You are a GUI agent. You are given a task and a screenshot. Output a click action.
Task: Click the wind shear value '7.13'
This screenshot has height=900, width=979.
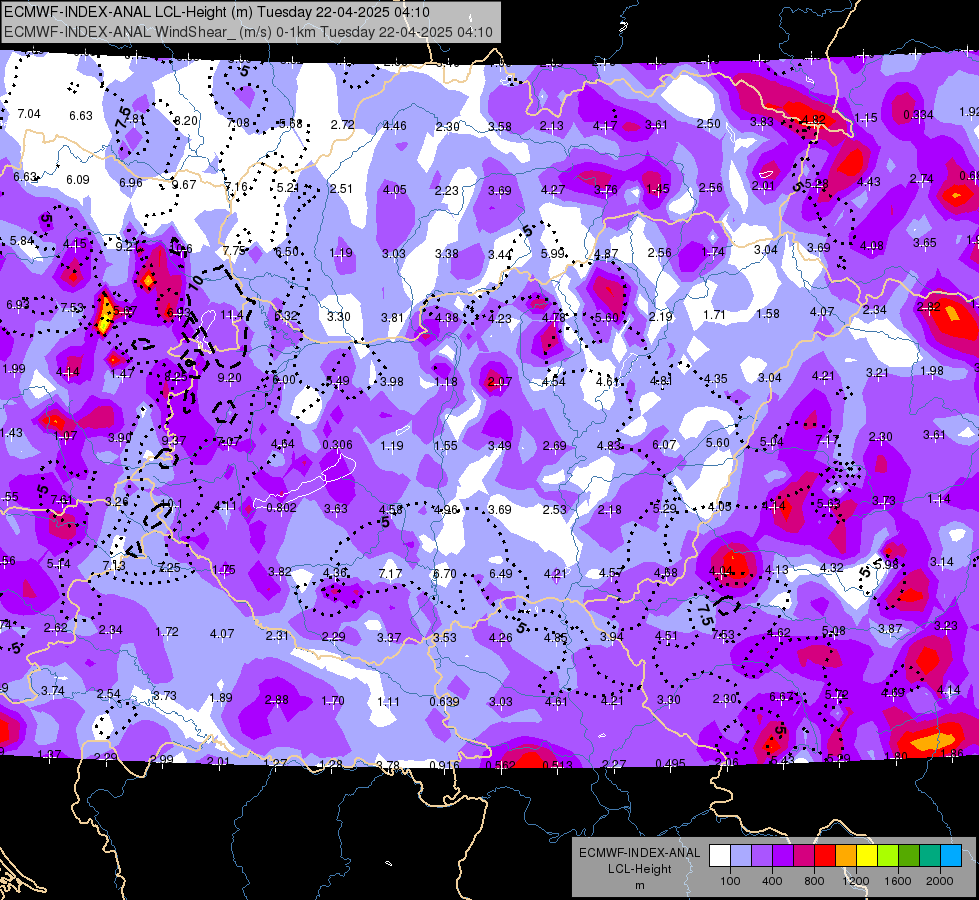[114, 565]
